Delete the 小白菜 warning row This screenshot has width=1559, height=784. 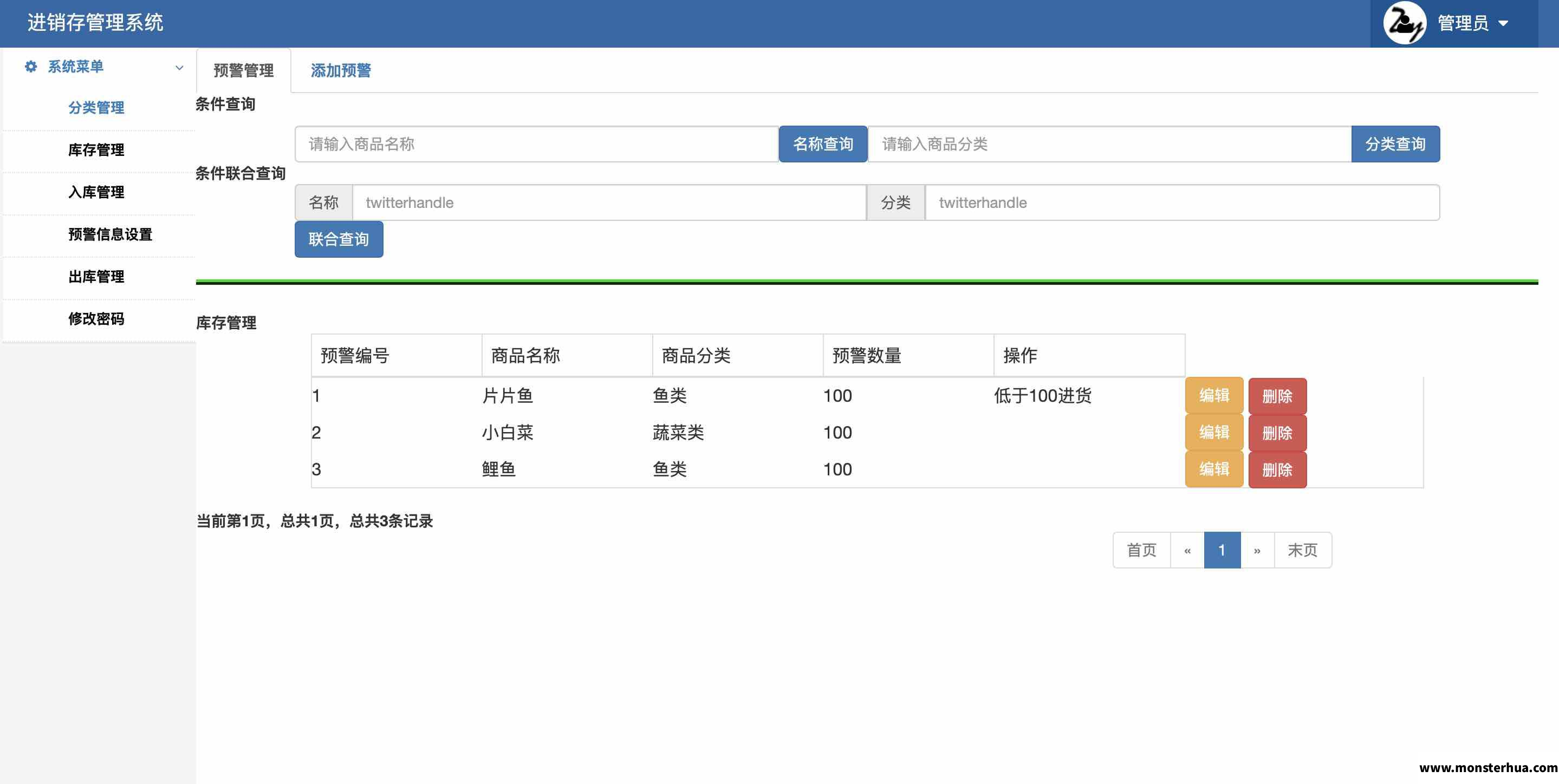pyautogui.click(x=1277, y=433)
